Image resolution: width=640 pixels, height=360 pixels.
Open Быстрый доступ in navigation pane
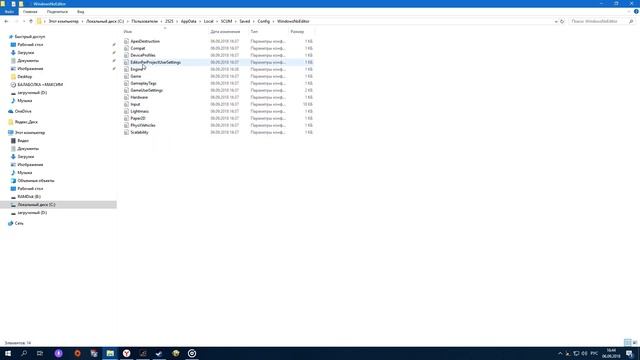coord(30,37)
